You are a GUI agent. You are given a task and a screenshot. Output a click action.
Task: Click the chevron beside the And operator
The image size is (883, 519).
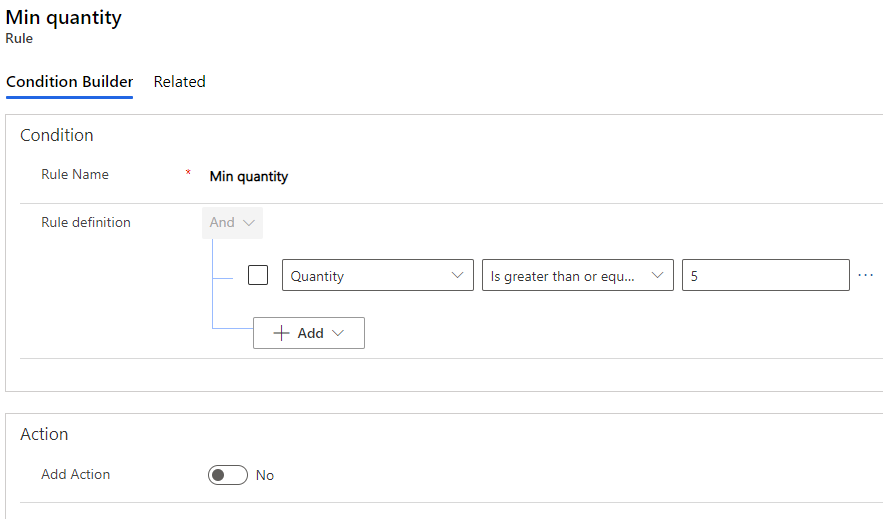(x=249, y=223)
